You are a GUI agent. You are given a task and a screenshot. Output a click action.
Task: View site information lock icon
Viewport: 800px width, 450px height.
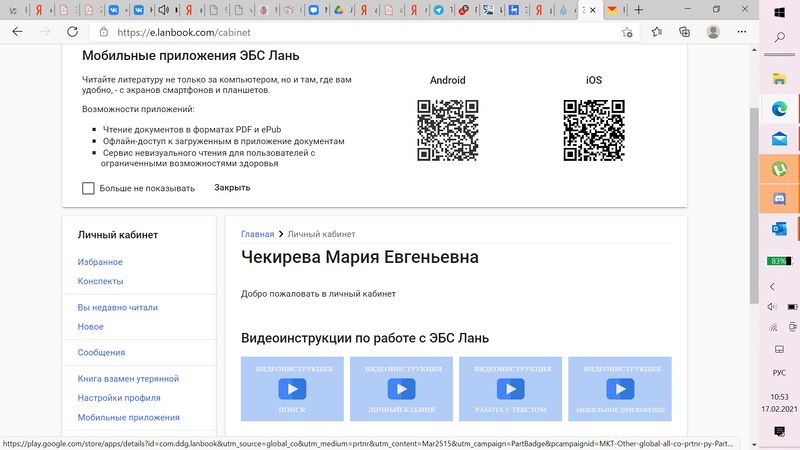[x=104, y=32]
